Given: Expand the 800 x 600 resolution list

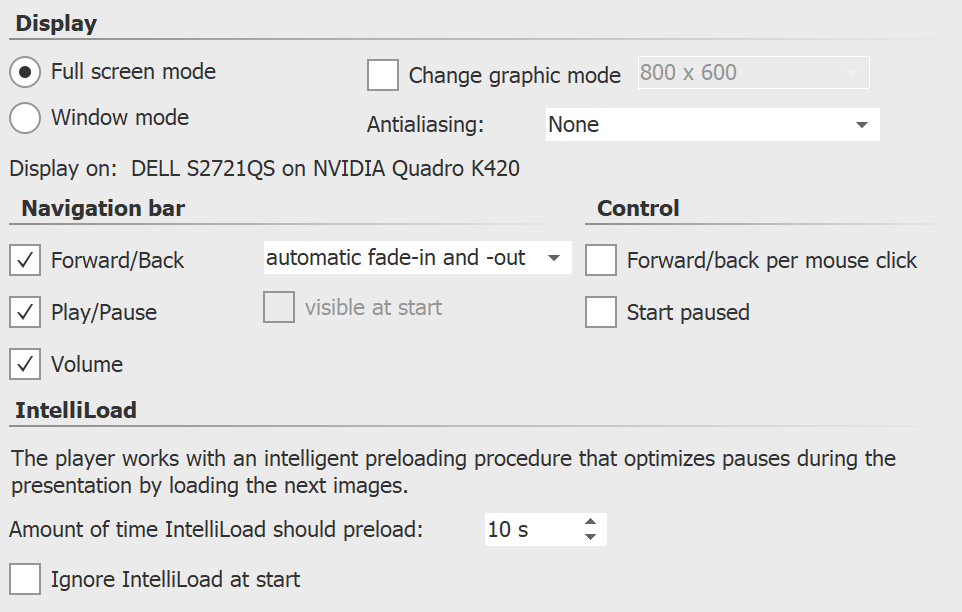Looking at the screenshot, I should click(852, 72).
